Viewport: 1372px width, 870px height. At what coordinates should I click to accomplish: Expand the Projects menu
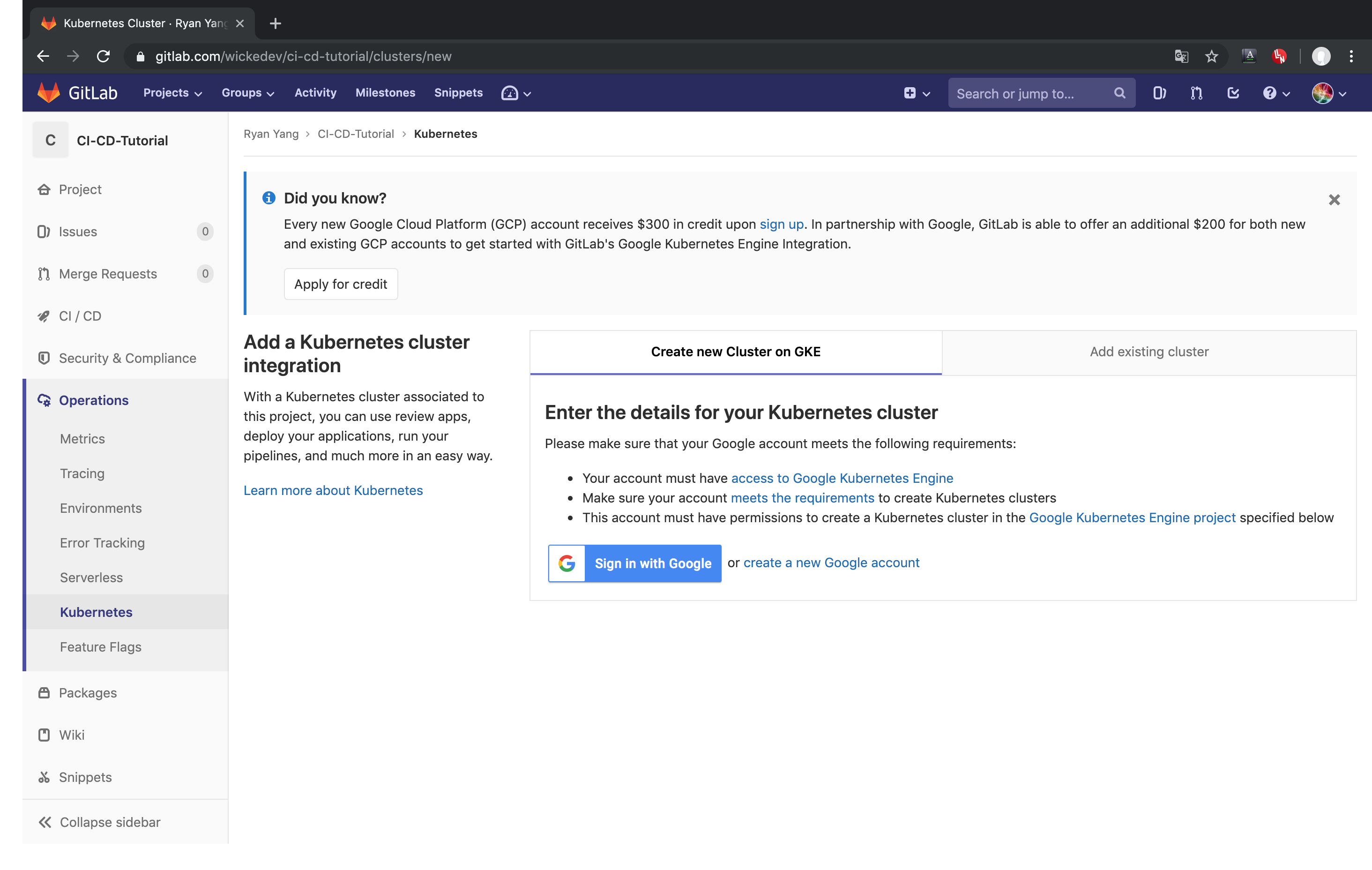click(x=171, y=92)
